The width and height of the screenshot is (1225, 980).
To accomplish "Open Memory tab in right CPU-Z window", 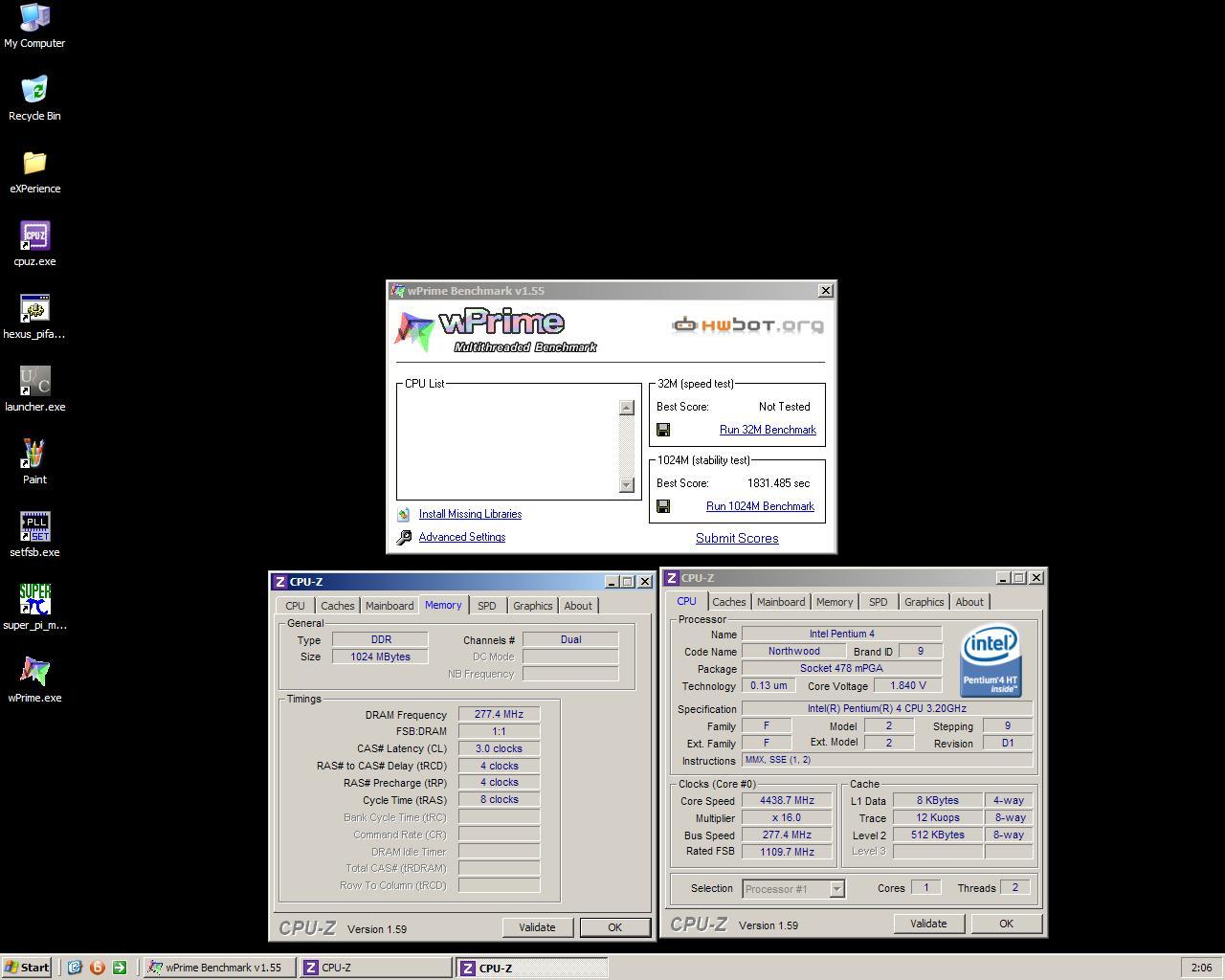I will click(x=835, y=602).
